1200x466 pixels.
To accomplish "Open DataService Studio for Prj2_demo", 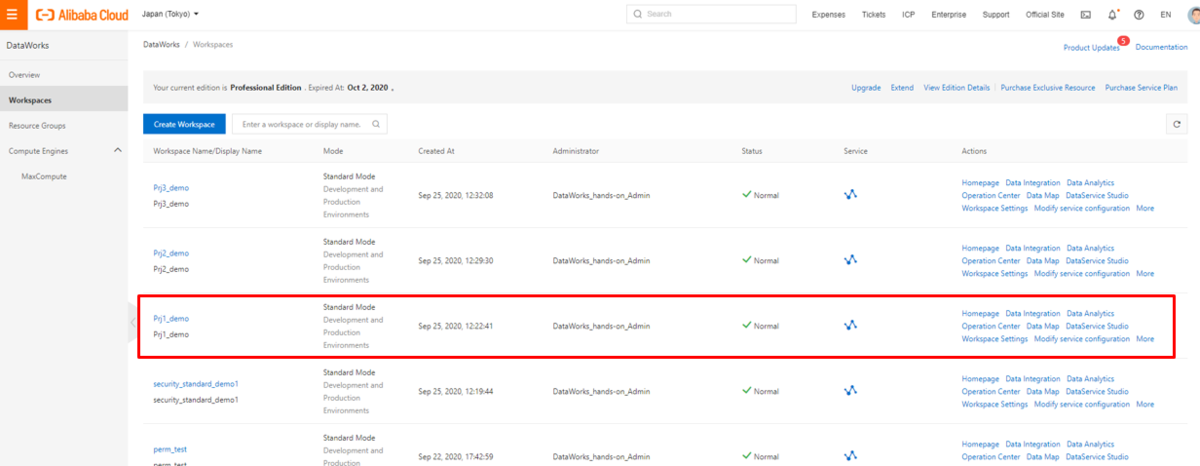I will [x=1097, y=261].
